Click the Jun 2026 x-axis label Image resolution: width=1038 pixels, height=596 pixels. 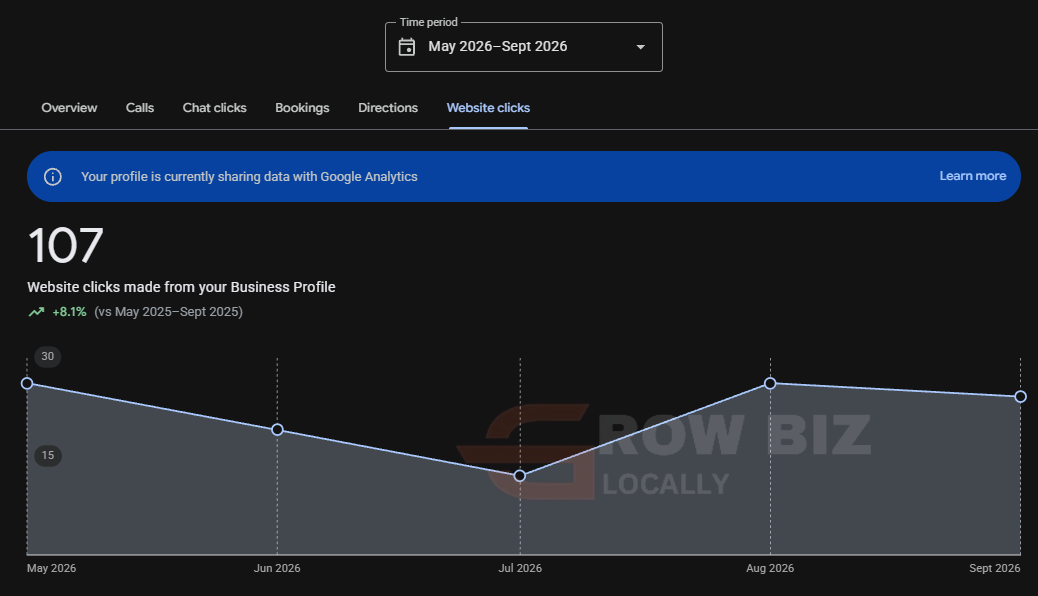pyautogui.click(x=277, y=568)
